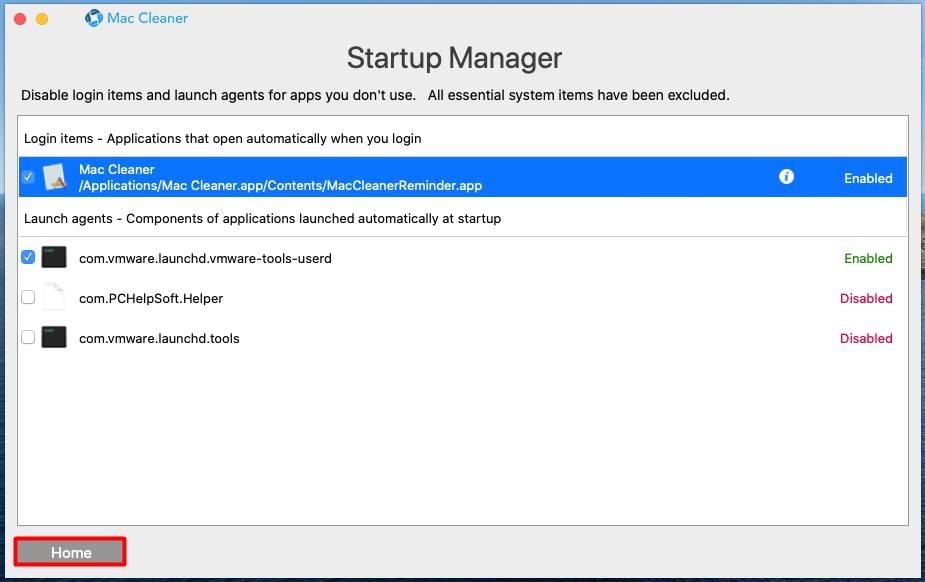Image resolution: width=925 pixels, height=582 pixels.
Task: Click the terminal icon for vmware-tools-userd
Action: pyautogui.click(x=54, y=258)
